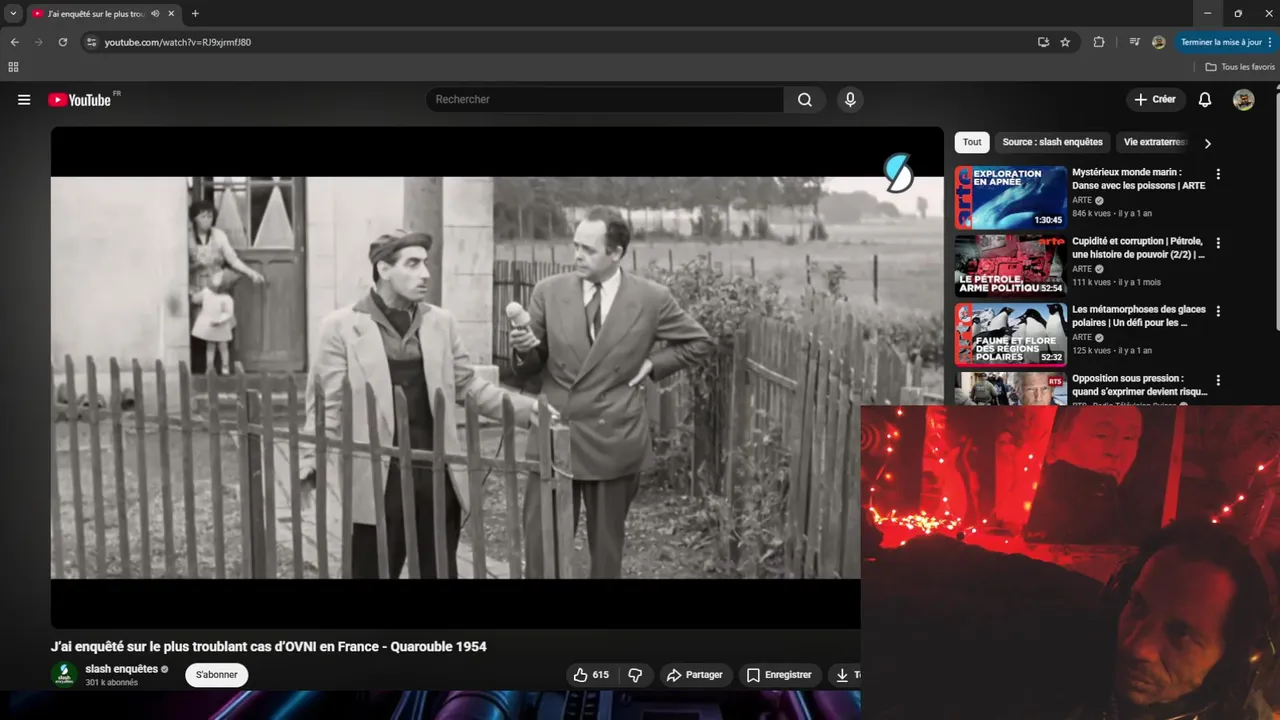Go to the YouTube home logo

(79, 100)
